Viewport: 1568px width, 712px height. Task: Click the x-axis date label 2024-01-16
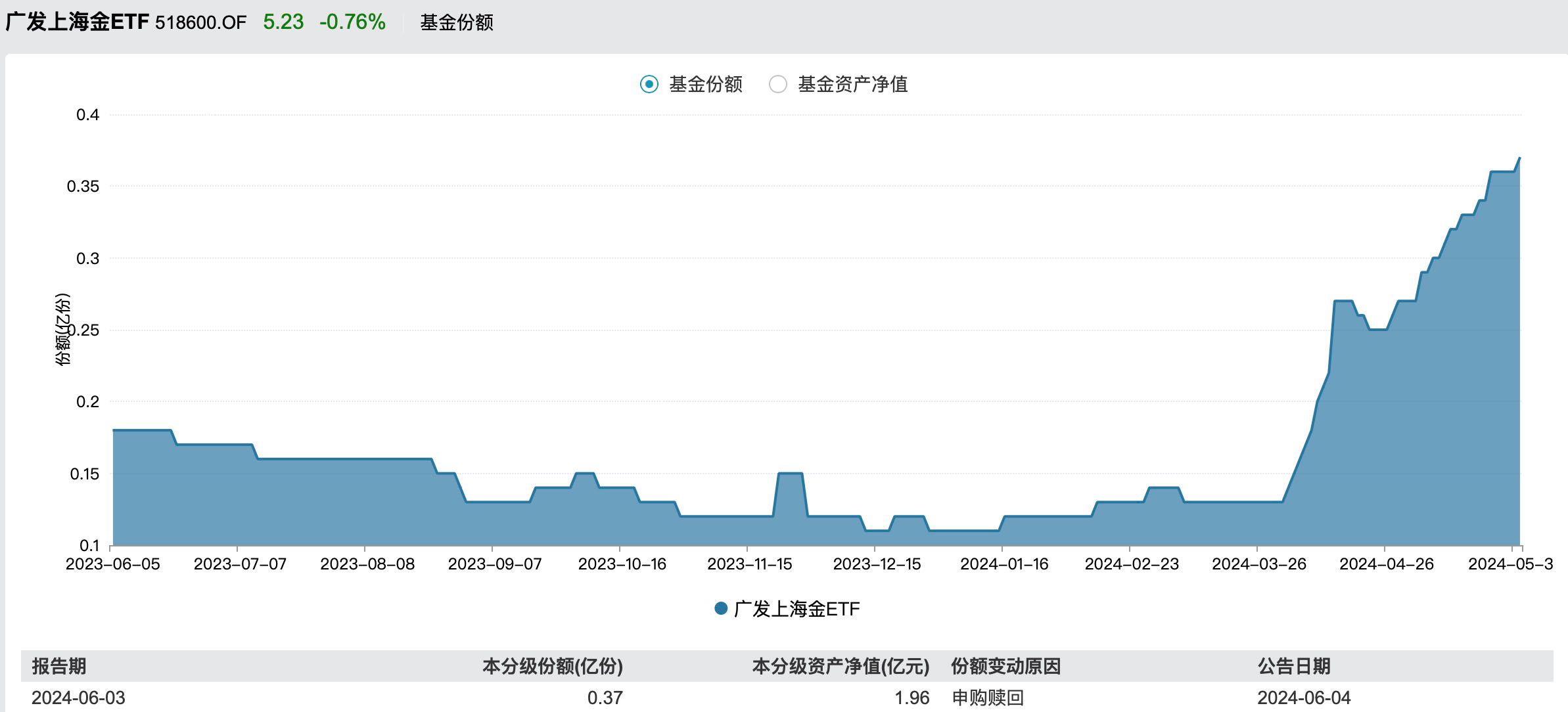pyautogui.click(x=1004, y=564)
